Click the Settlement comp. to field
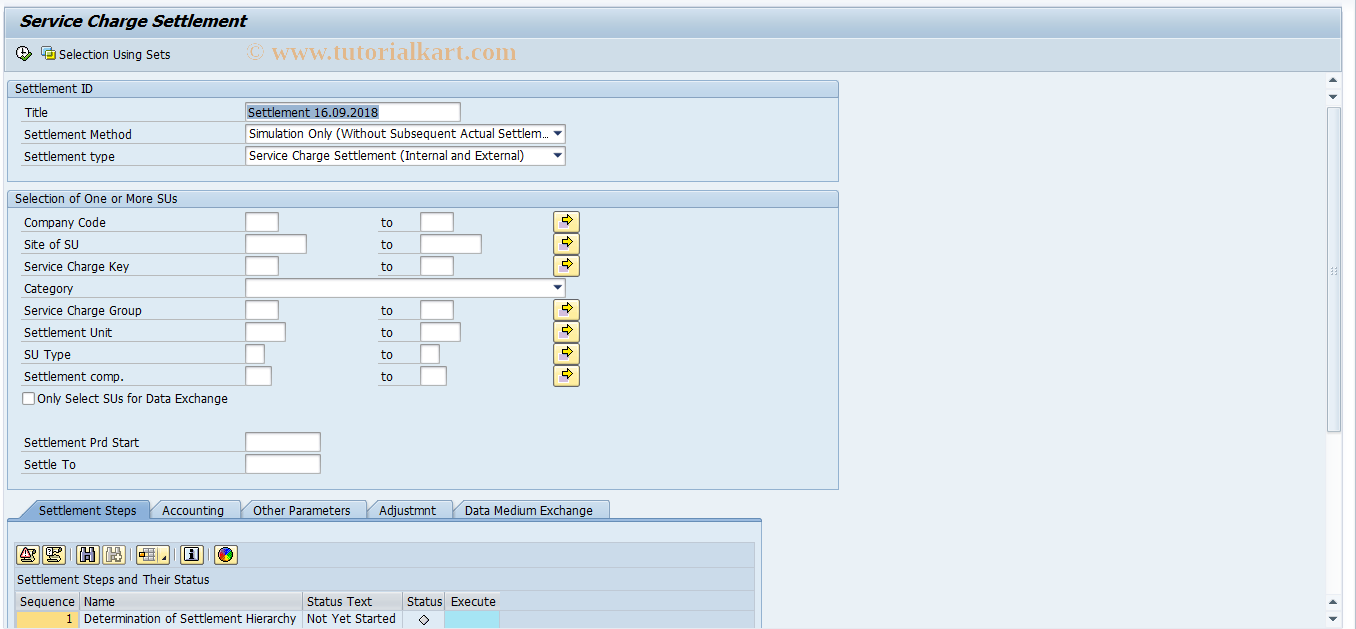1356x629 pixels. coord(434,376)
